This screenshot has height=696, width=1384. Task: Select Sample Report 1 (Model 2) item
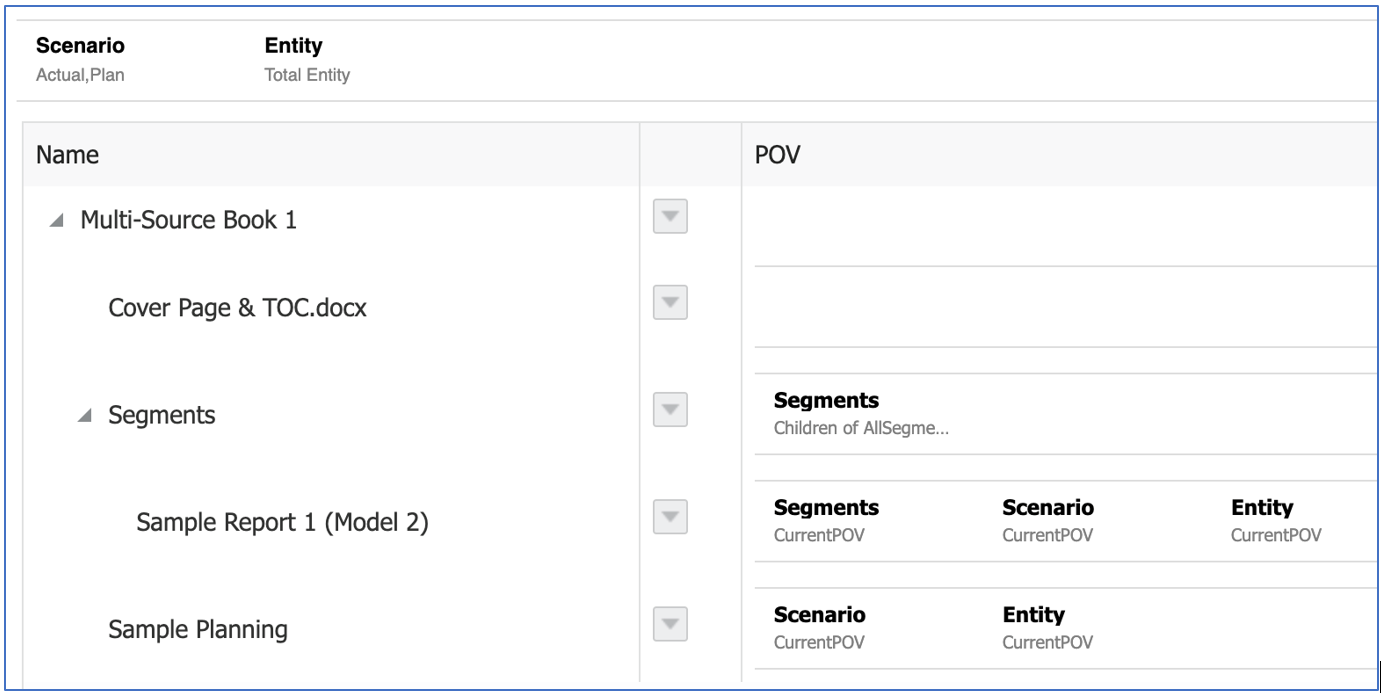282,522
